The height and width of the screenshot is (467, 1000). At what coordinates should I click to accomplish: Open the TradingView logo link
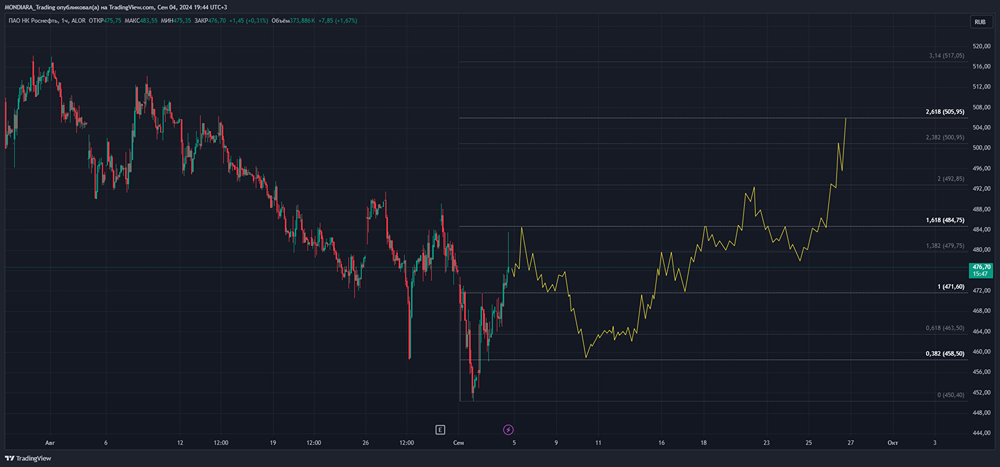(x=27, y=458)
